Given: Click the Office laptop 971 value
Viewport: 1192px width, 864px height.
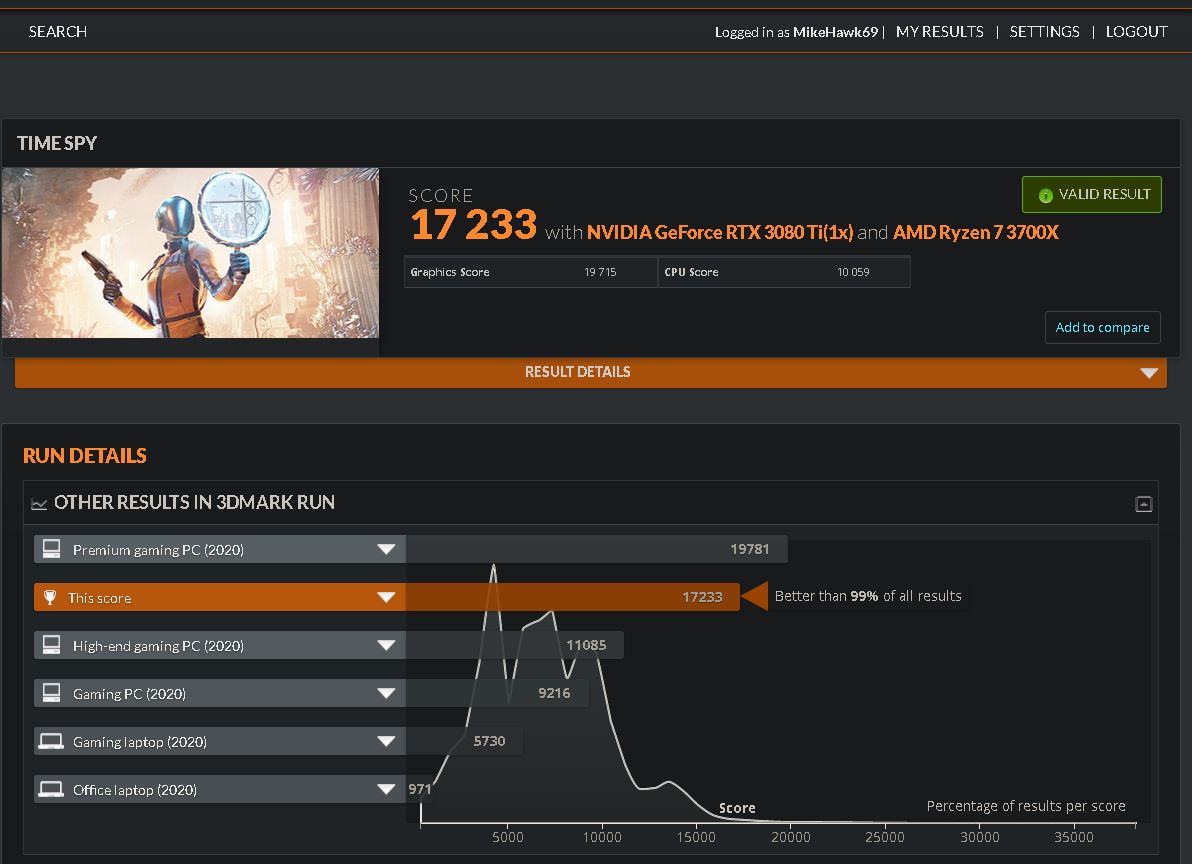Looking at the screenshot, I should tap(420, 789).
